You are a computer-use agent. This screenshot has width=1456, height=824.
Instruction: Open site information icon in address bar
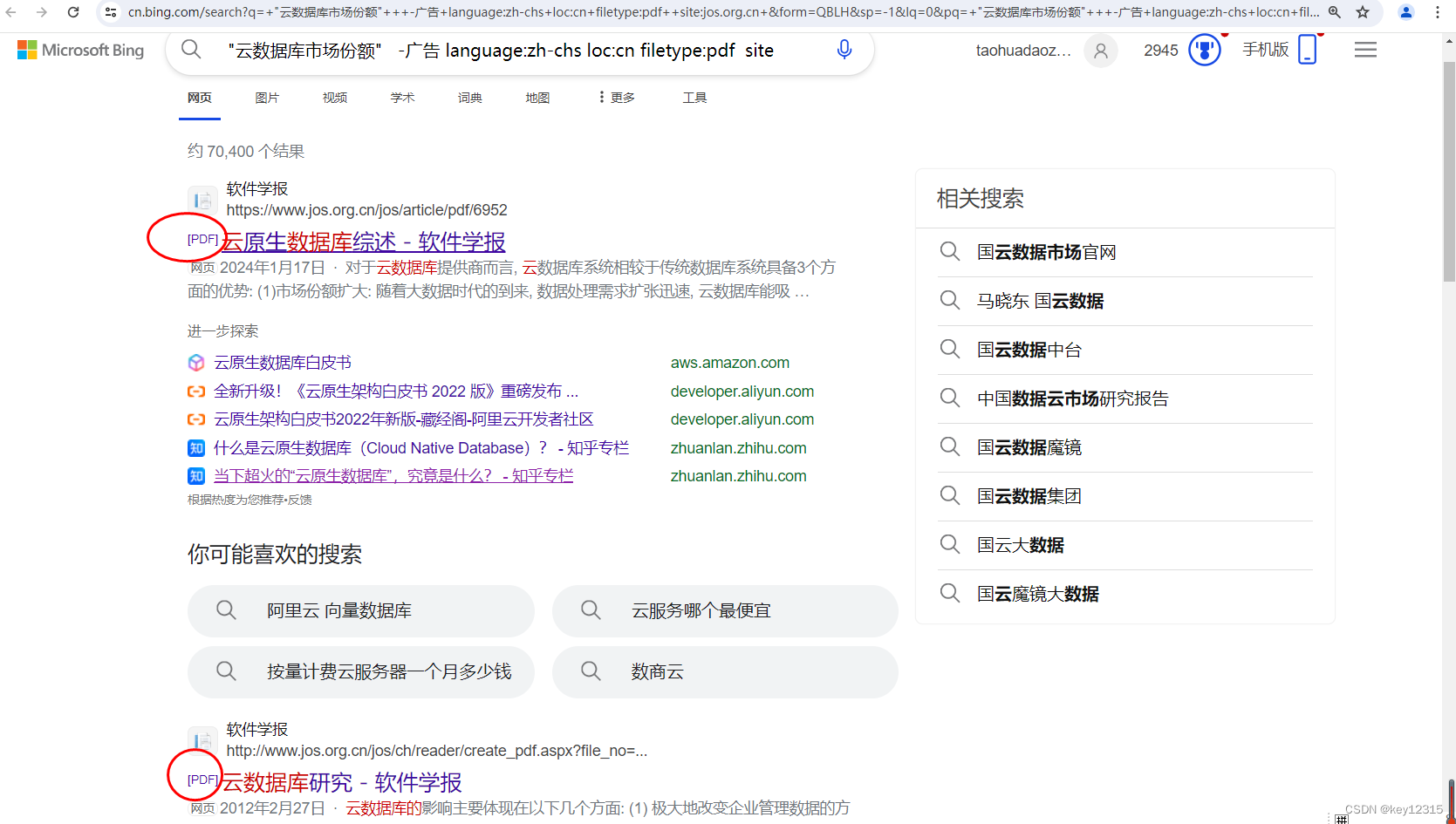tap(111, 12)
